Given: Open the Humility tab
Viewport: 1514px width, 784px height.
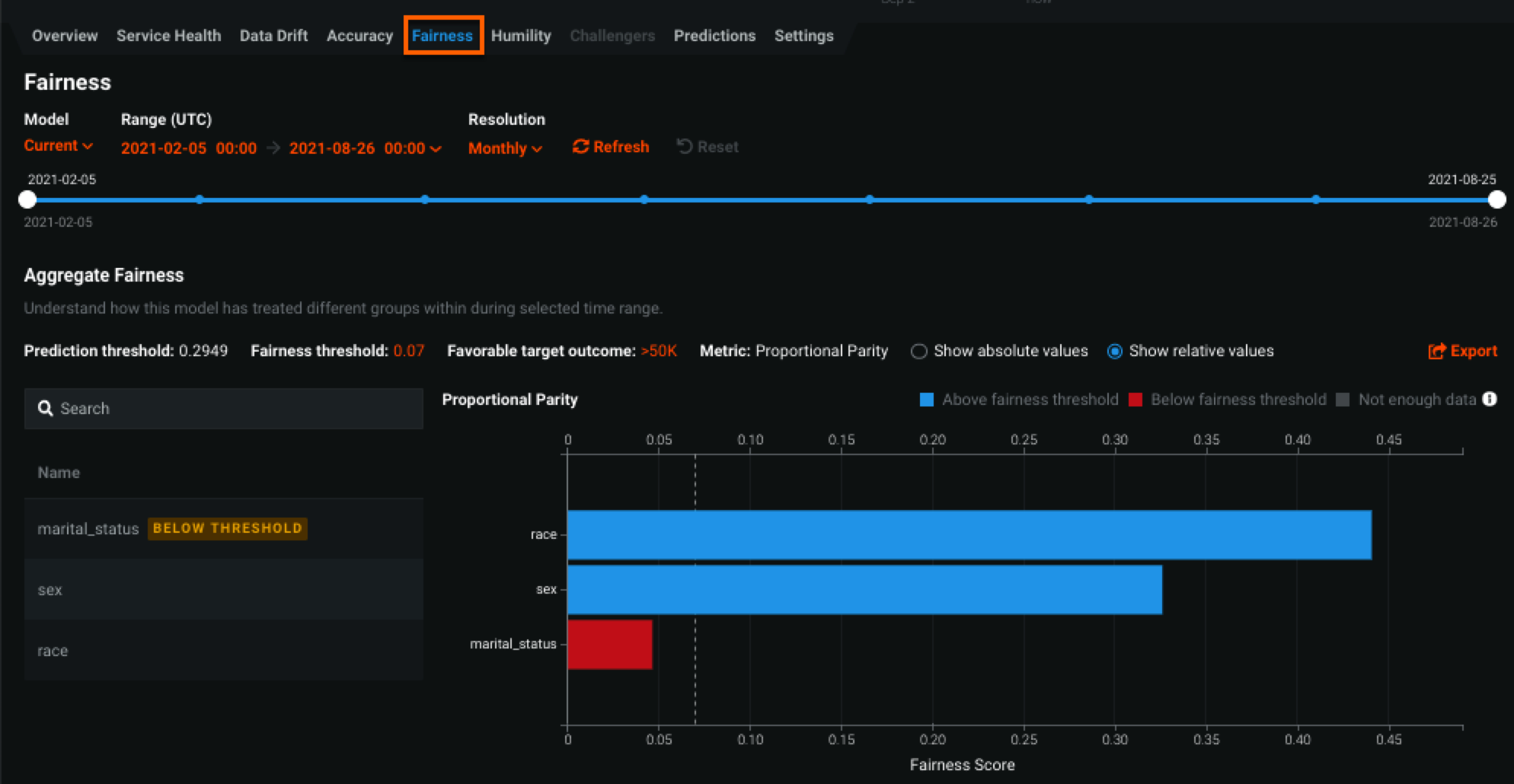Looking at the screenshot, I should [x=521, y=36].
